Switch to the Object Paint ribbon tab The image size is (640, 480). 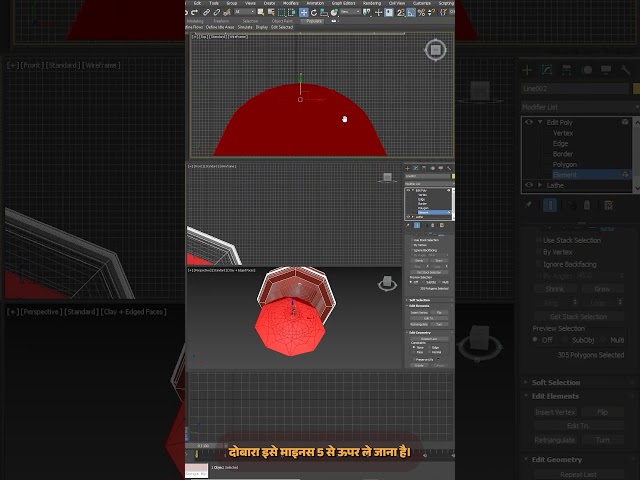coord(282,21)
